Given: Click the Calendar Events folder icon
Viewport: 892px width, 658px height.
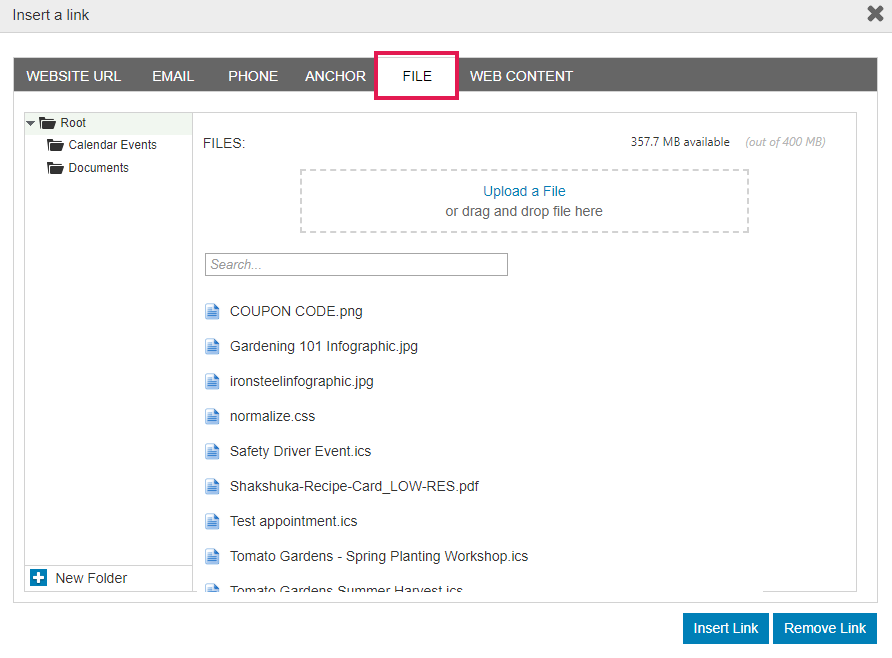Looking at the screenshot, I should click(x=55, y=145).
